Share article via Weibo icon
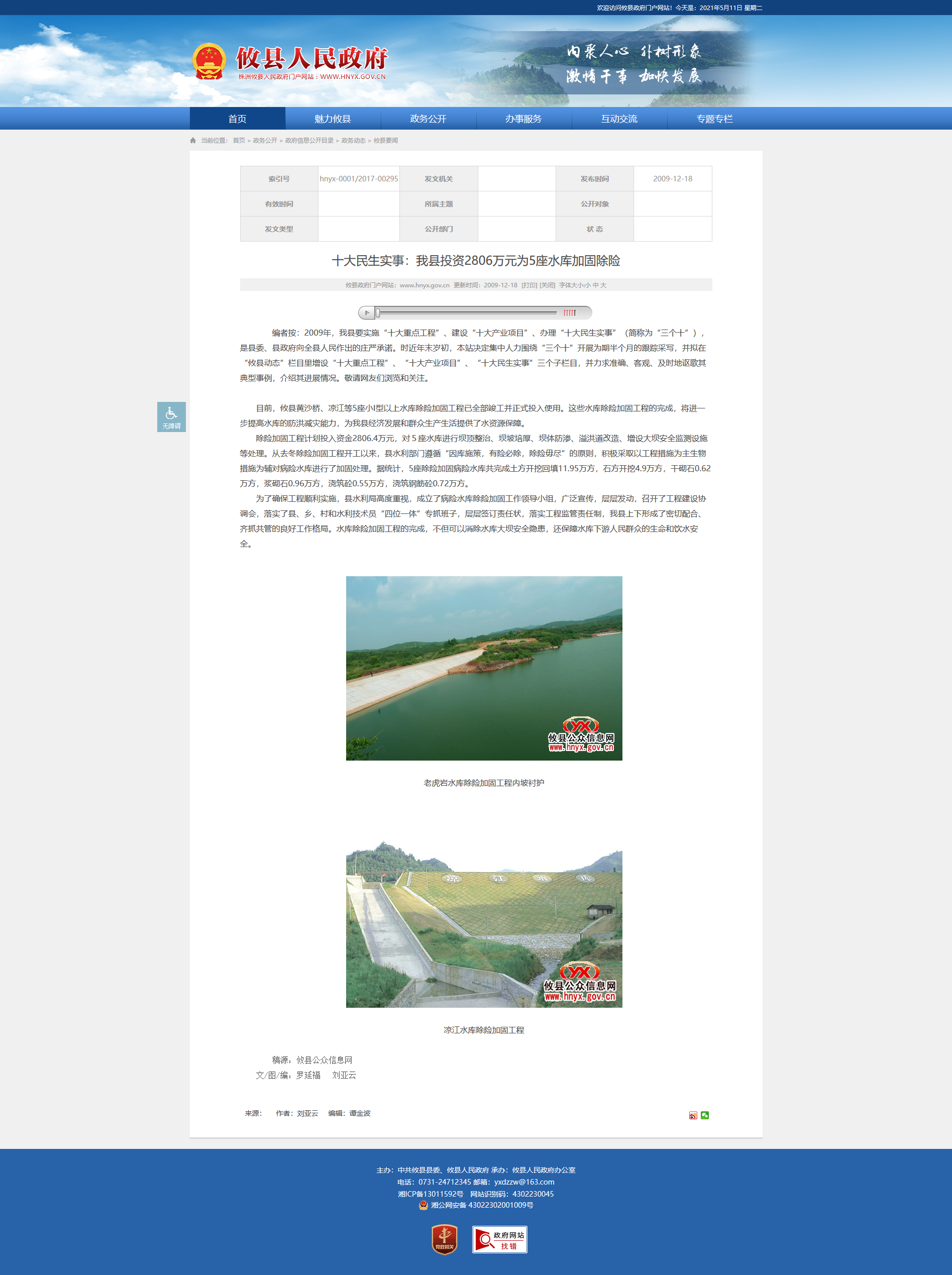The height and width of the screenshot is (1275, 952). pos(693,1115)
